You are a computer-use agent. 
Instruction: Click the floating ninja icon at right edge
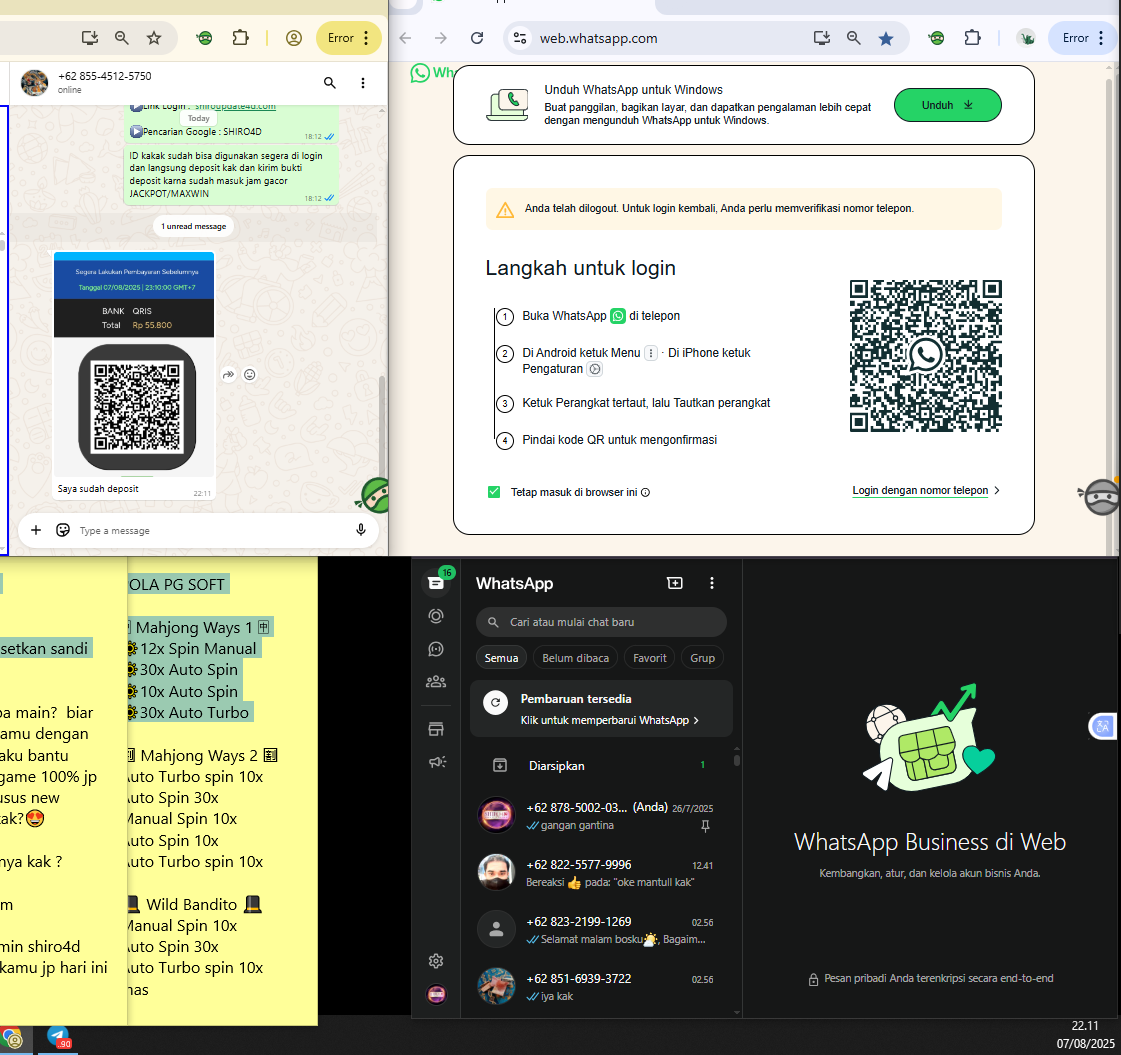click(1101, 497)
